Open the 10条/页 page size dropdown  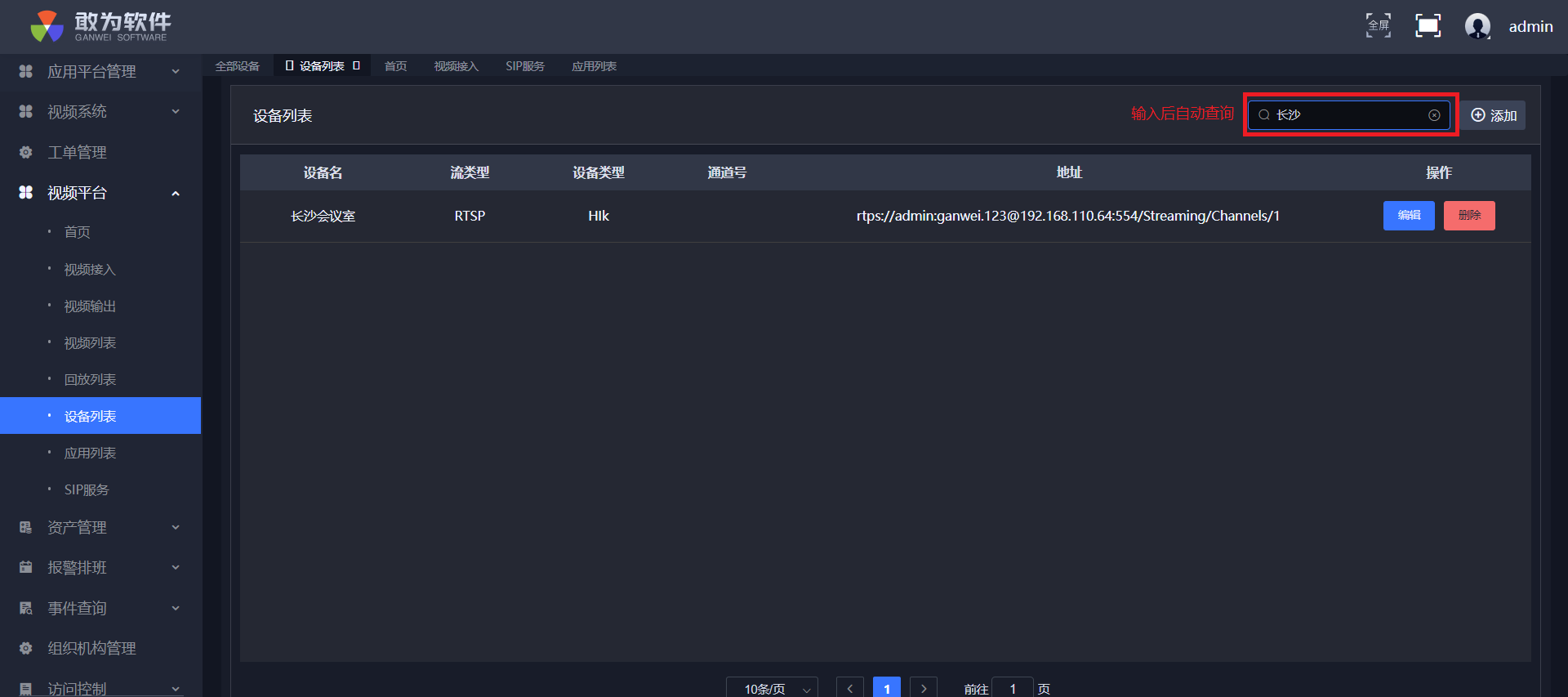[772, 689]
